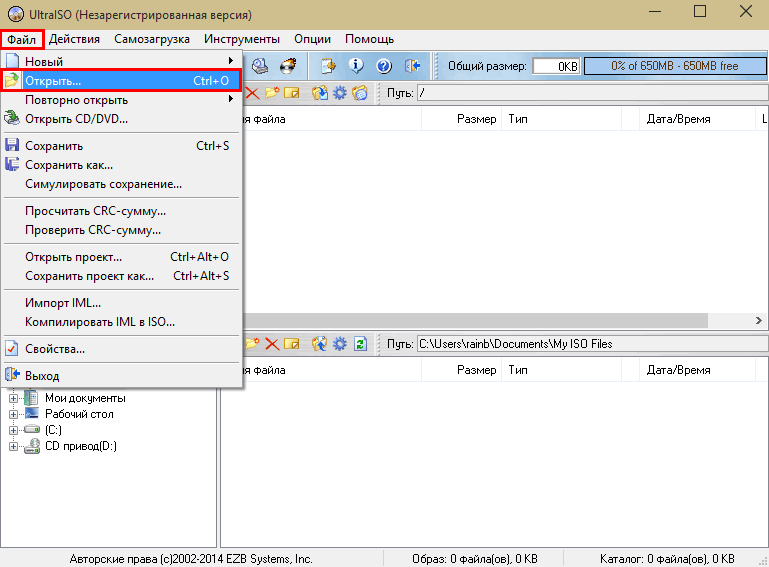Select Проверить CRC-сумму...
The height and width of the screenshot is (567, 769).
(x=121, y=230)
